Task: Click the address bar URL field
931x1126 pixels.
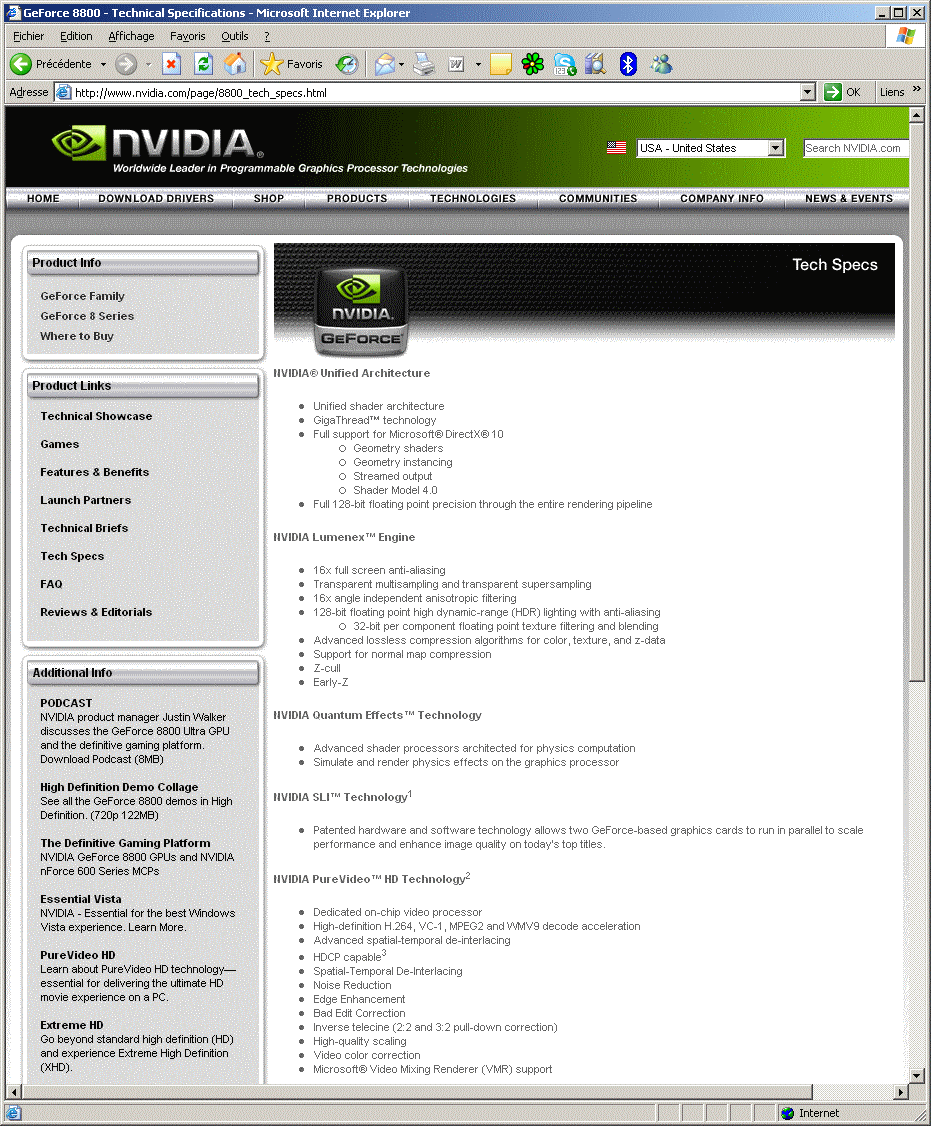Action: click(x=436, y=92)
